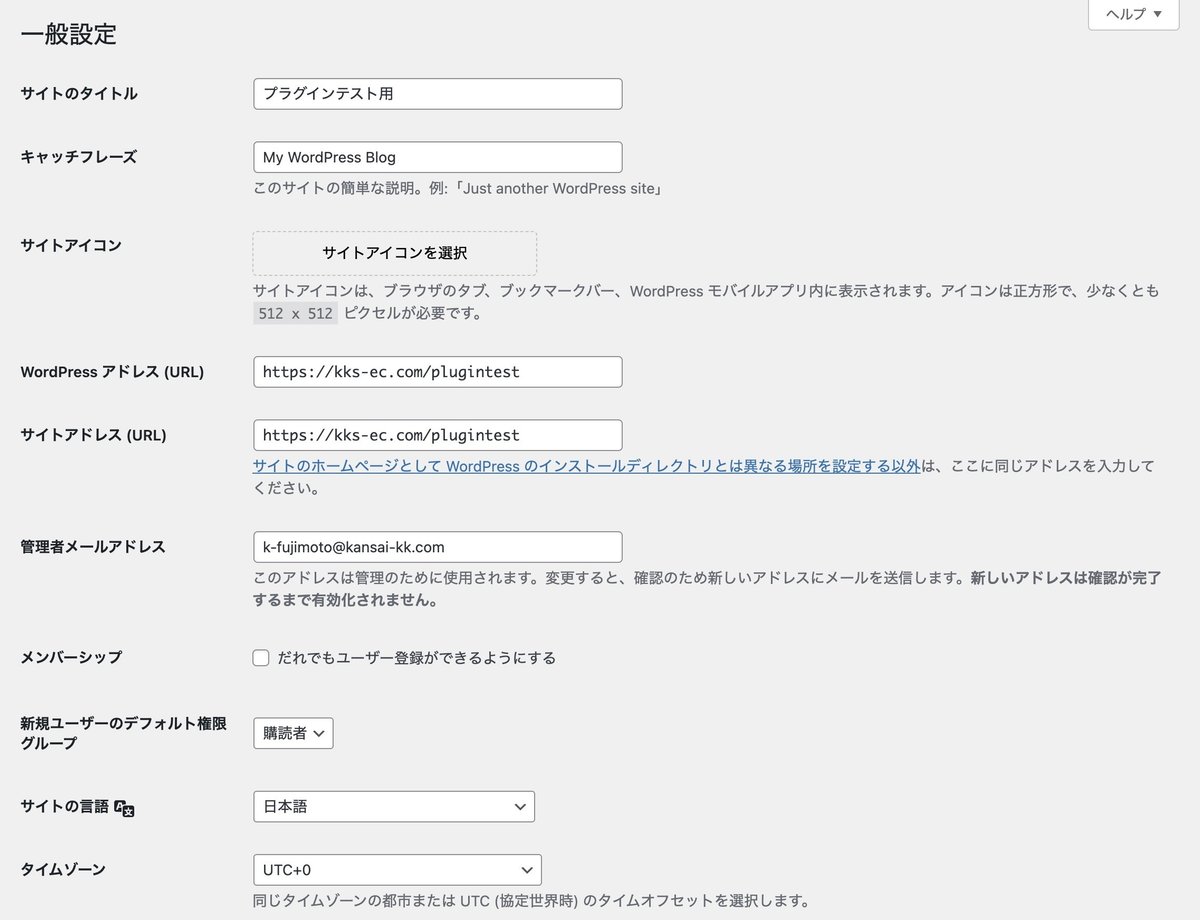Open the UTC+0 timezone dropdown
Viewport: 1200px width, 920px height.
pos(398,870)
